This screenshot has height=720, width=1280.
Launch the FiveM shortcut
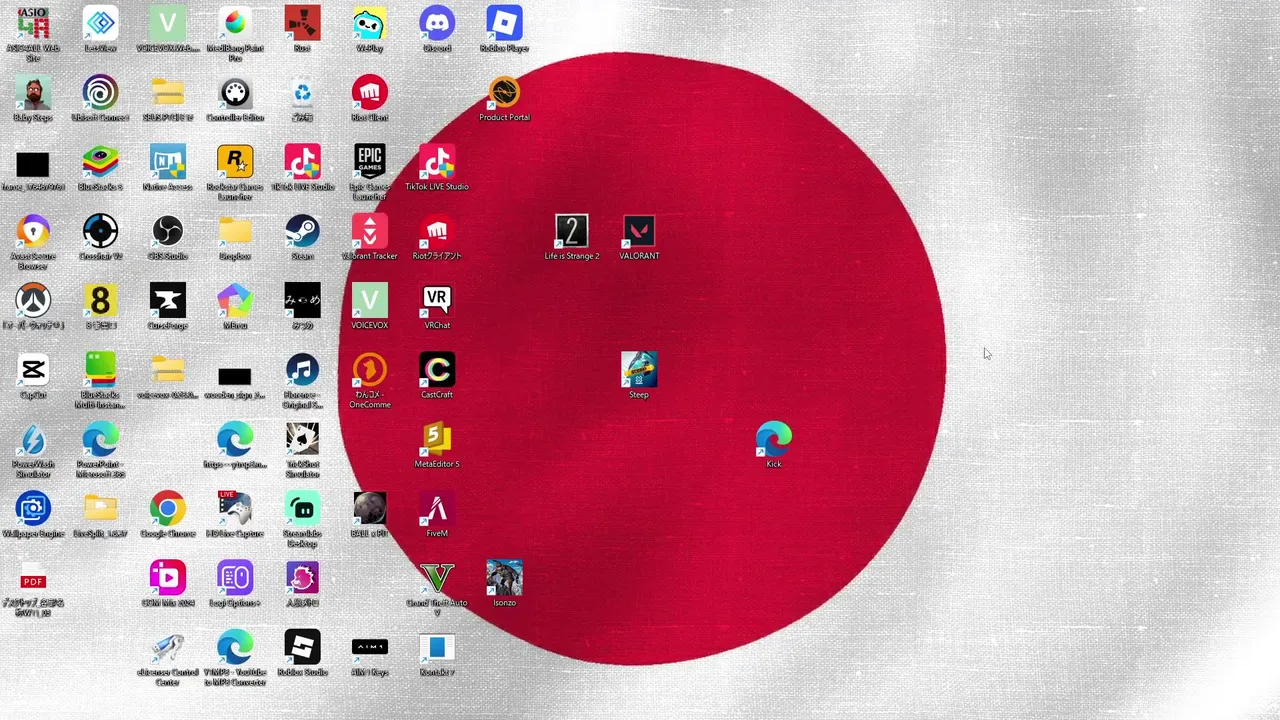437,509
